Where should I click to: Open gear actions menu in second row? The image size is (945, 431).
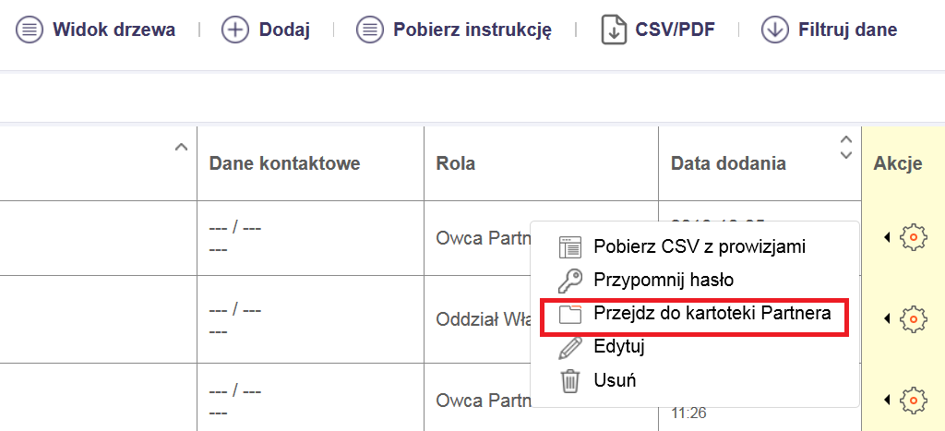(x=912, y=319)
